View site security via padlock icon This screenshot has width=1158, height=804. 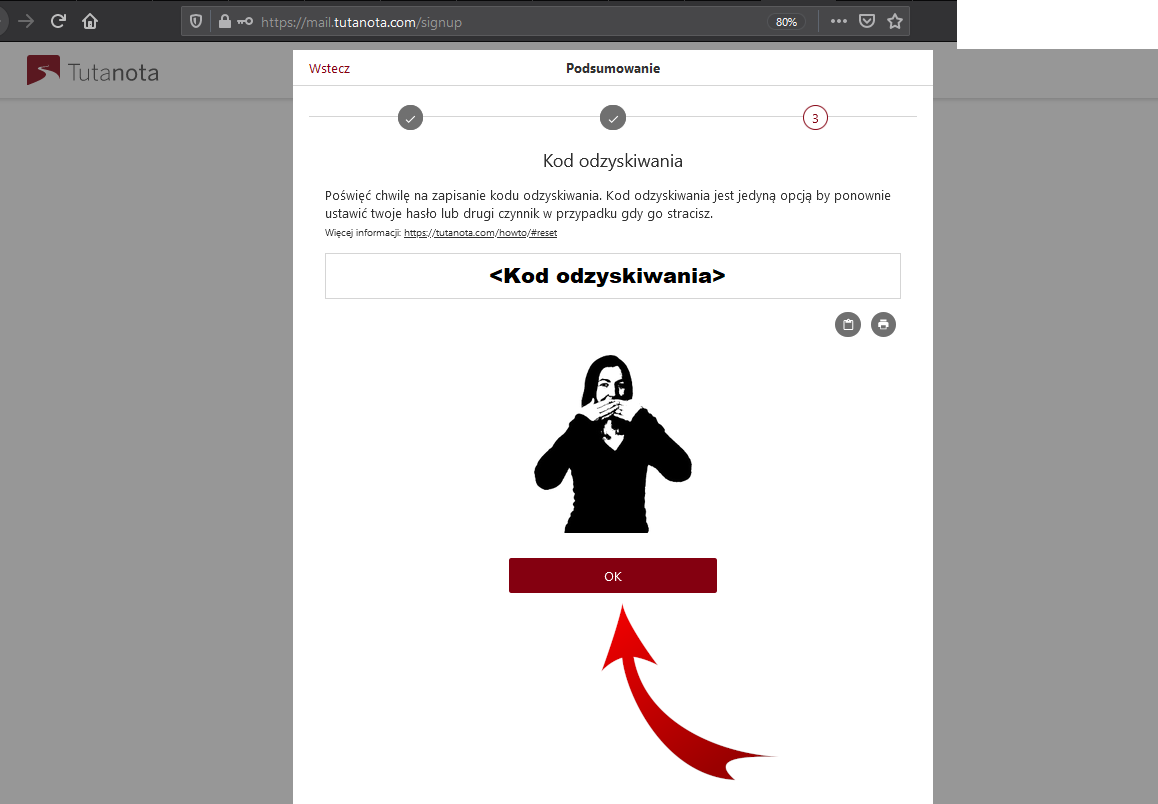pos(225,21)
